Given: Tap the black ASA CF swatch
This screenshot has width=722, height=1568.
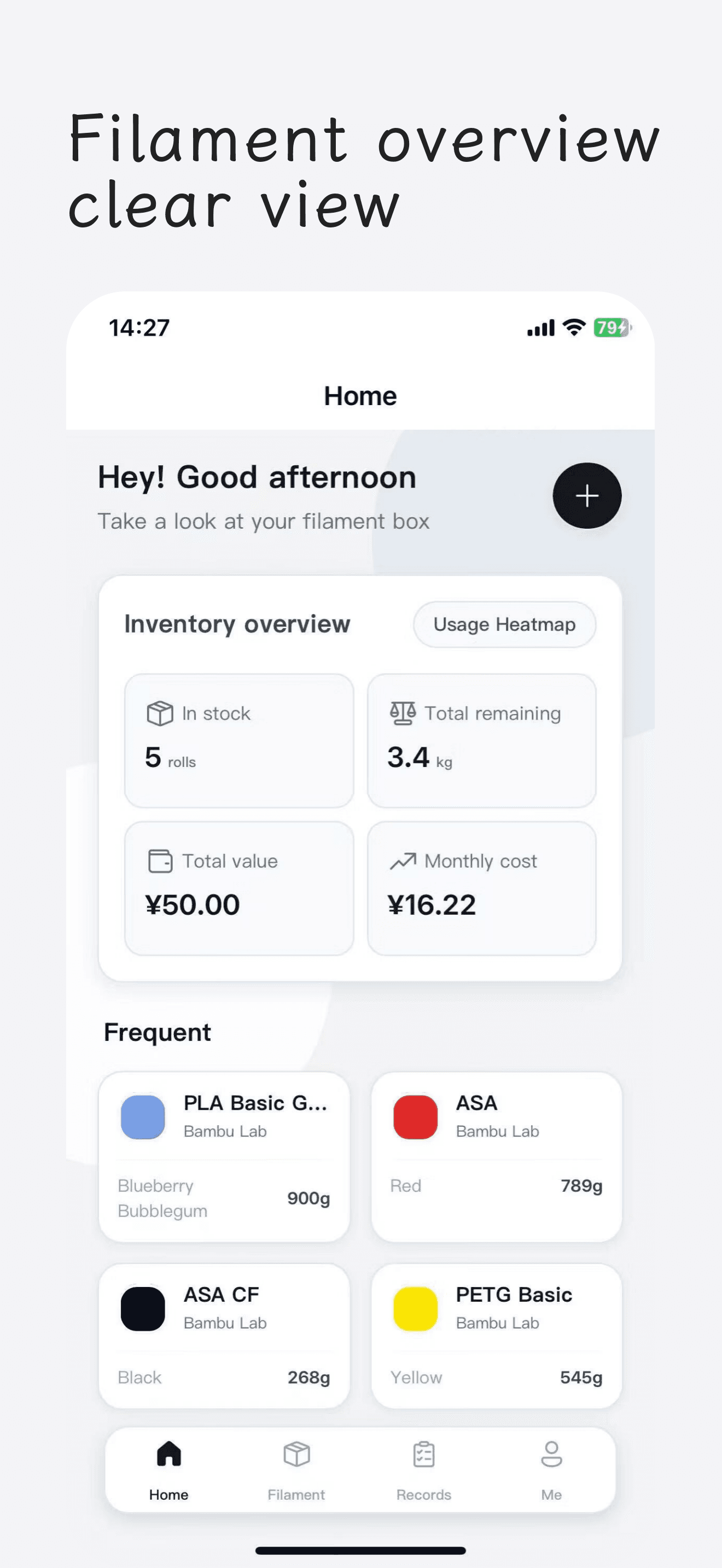Looking at the screenshot, I should (143, 1309).
